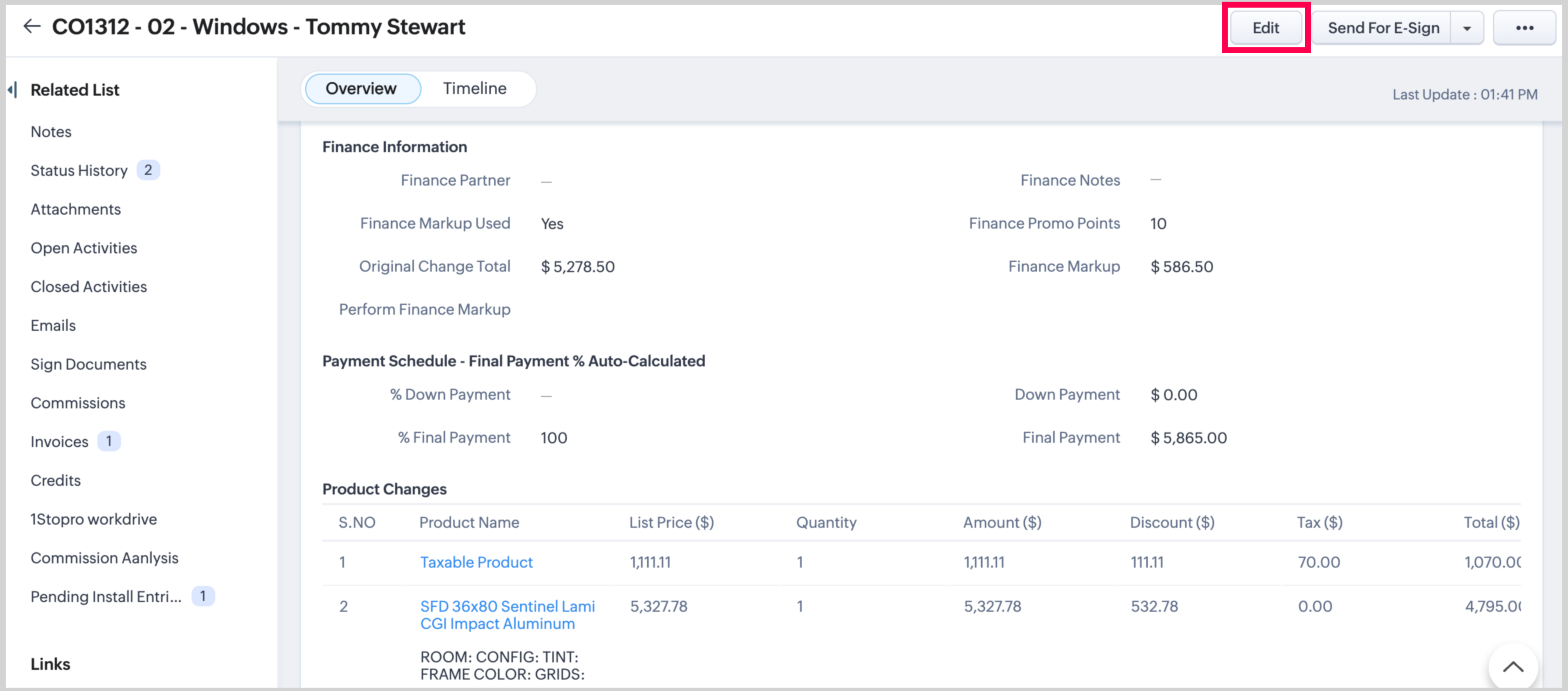Open the 1Stopro workdrive item
Image resolution: width=1568 pixels, height=691 pixels.
[94, 519]
